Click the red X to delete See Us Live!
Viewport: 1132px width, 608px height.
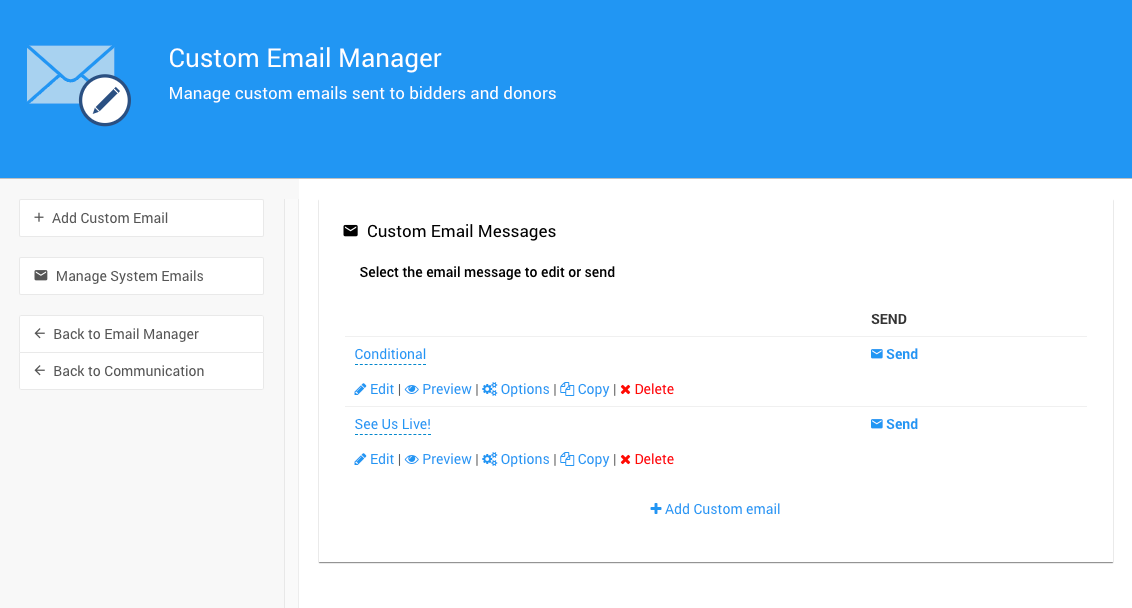coord(625,459)
